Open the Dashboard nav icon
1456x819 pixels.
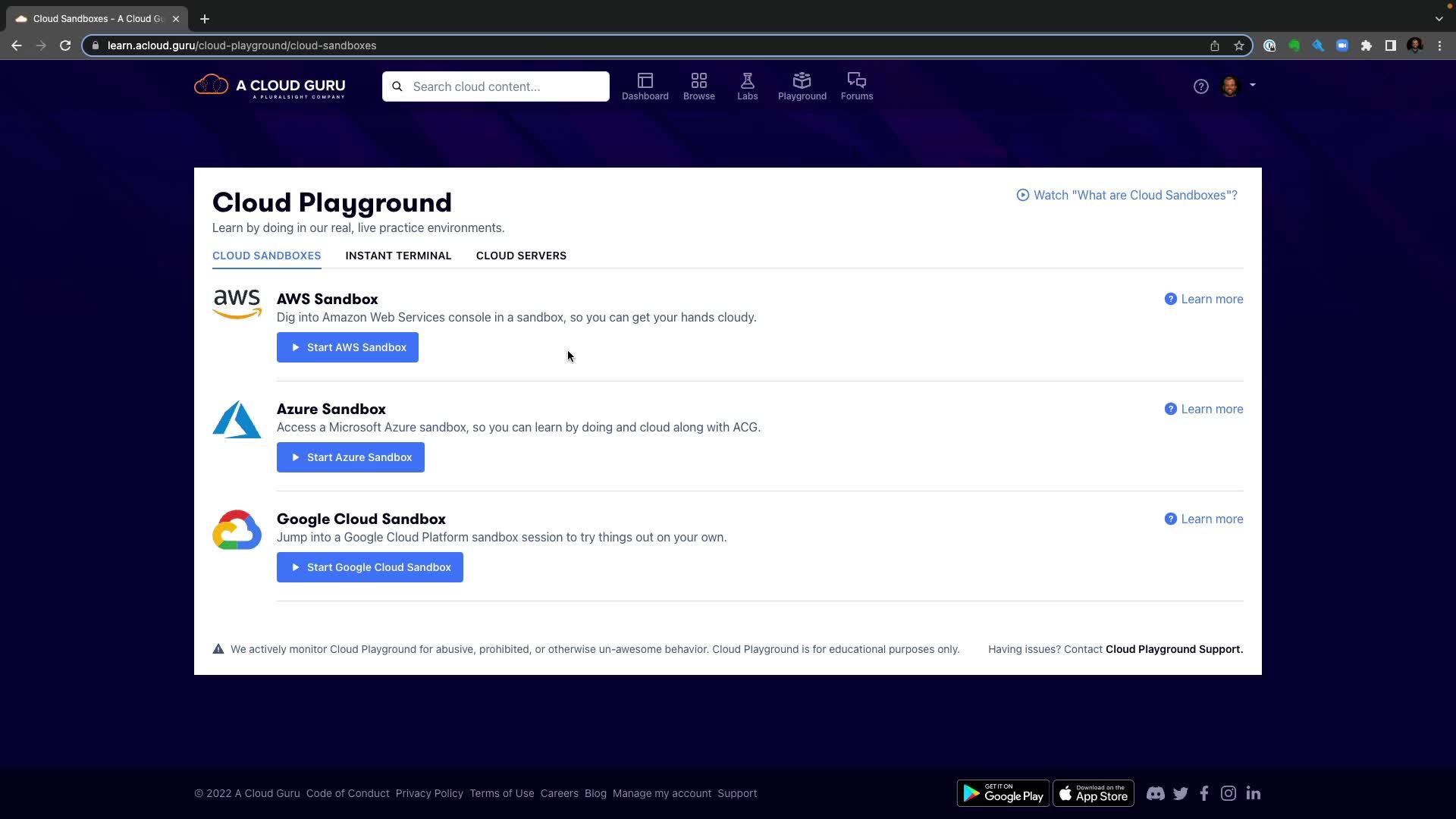645,82
